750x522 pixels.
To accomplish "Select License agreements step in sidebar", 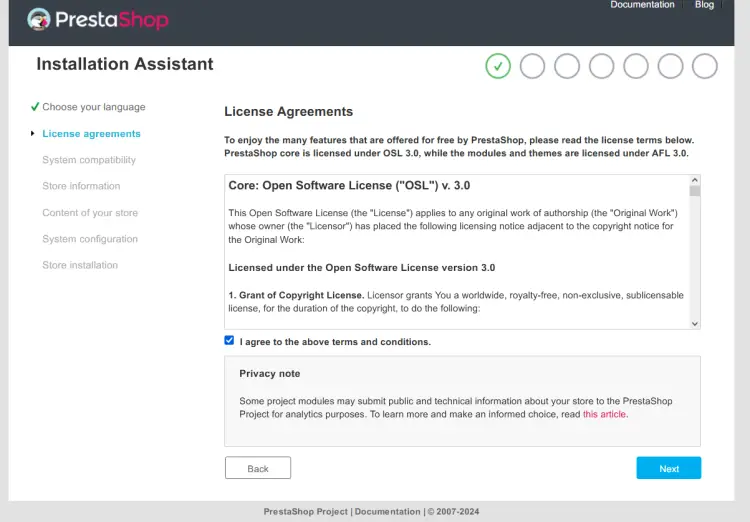I will 91,134.
